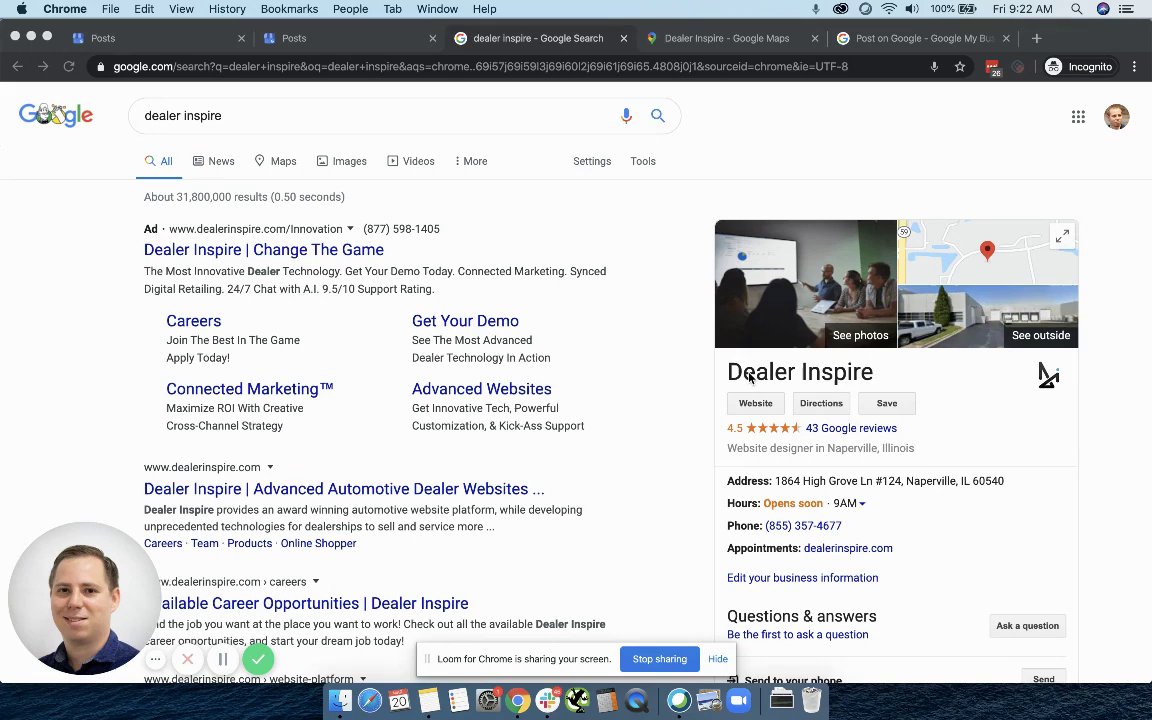Viewport: 1152px width, 720px height.
Task: Open Finder from the Dock
Action: pyautogui.click(x=340, y=701)
